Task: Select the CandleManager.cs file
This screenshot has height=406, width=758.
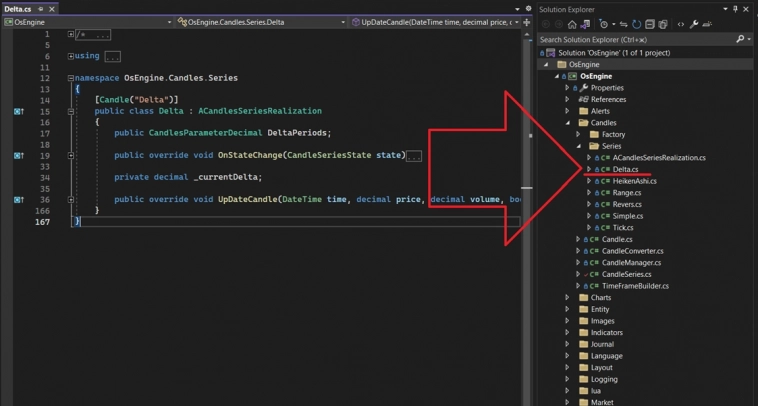Action: point(633,262)
